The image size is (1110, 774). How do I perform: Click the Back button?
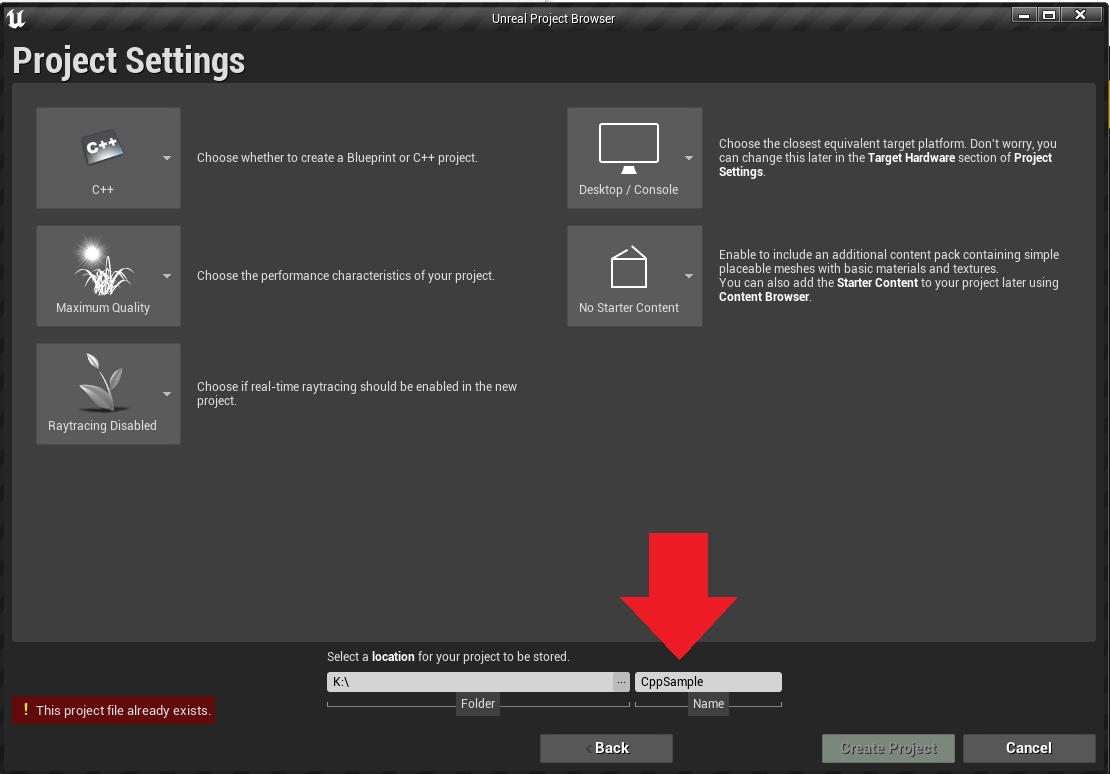tap(606, 749)
